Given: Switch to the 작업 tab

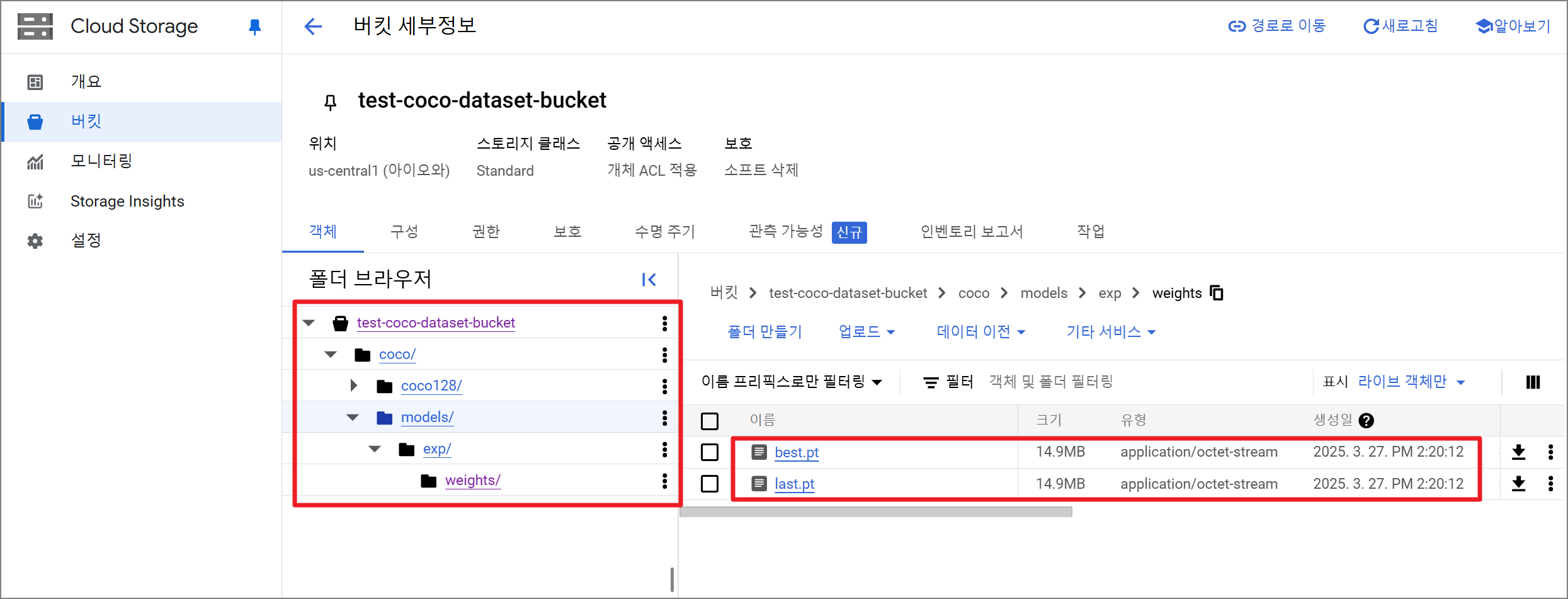Looking at the screenshot, I should [1091, 232].
